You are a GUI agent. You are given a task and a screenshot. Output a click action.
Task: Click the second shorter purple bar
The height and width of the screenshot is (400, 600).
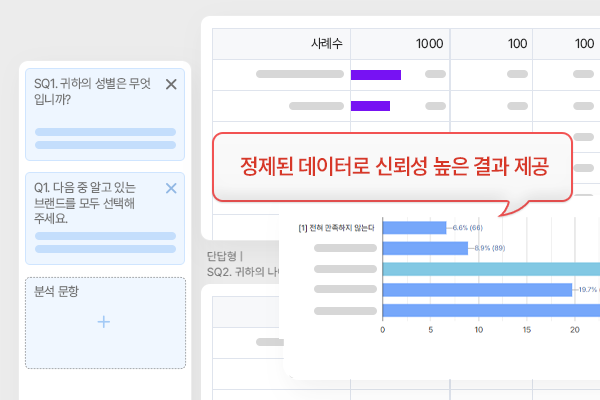[x=370, y=106]
